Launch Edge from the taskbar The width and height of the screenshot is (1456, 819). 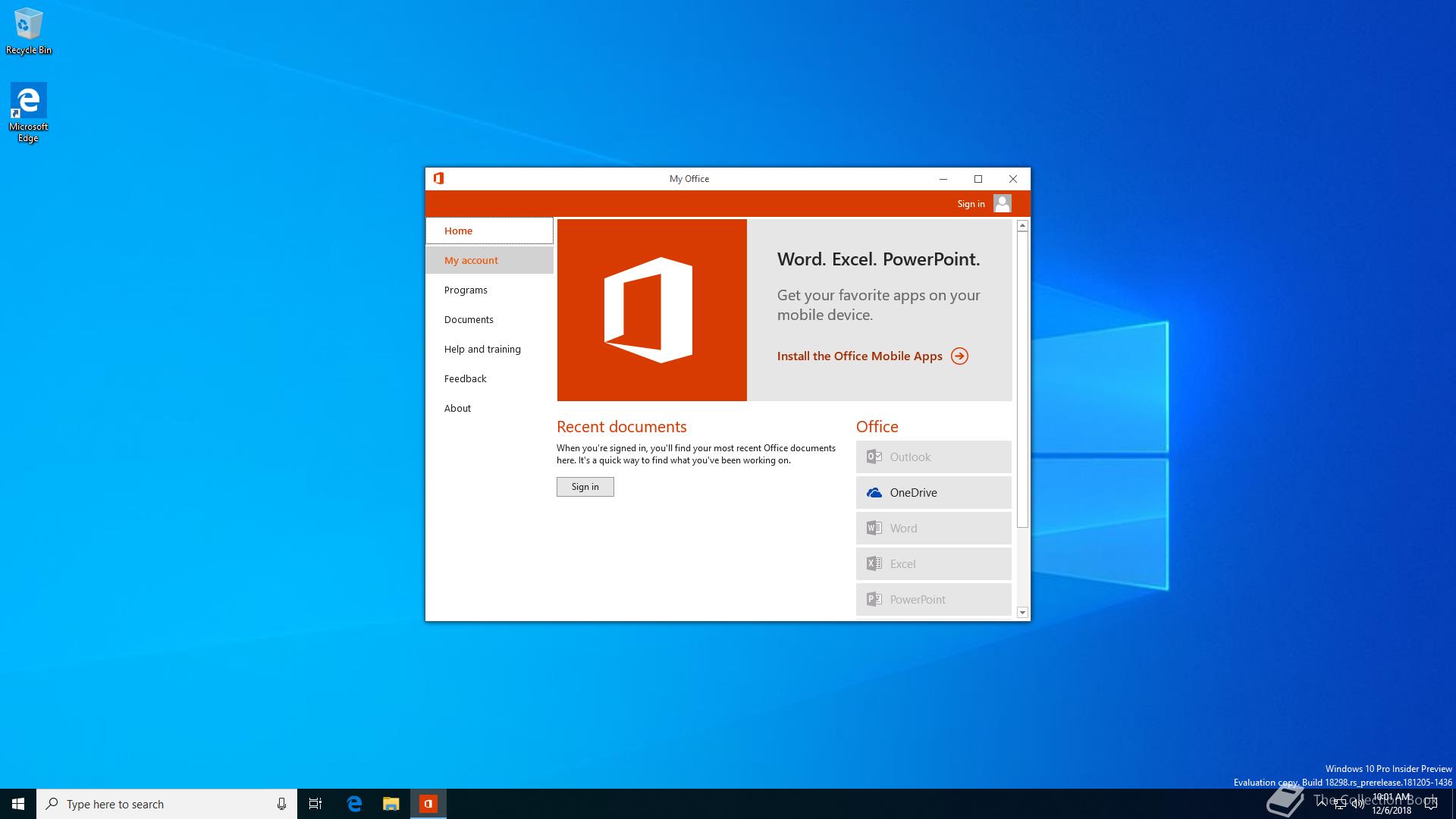point(354,804)
